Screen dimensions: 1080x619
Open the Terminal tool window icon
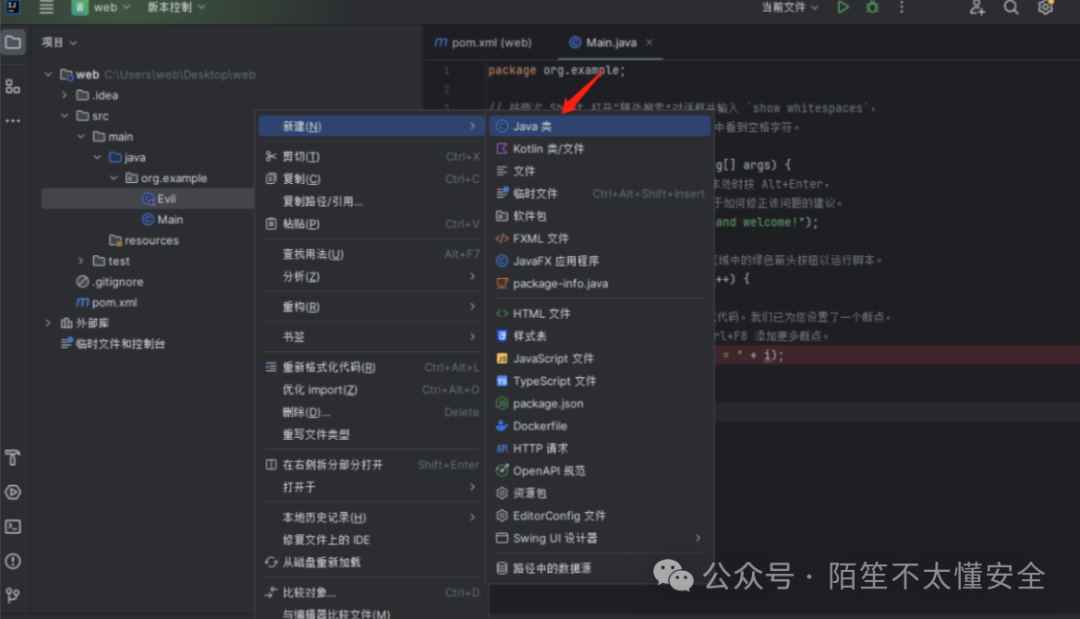pyautogui.click(x=13, y=527)
